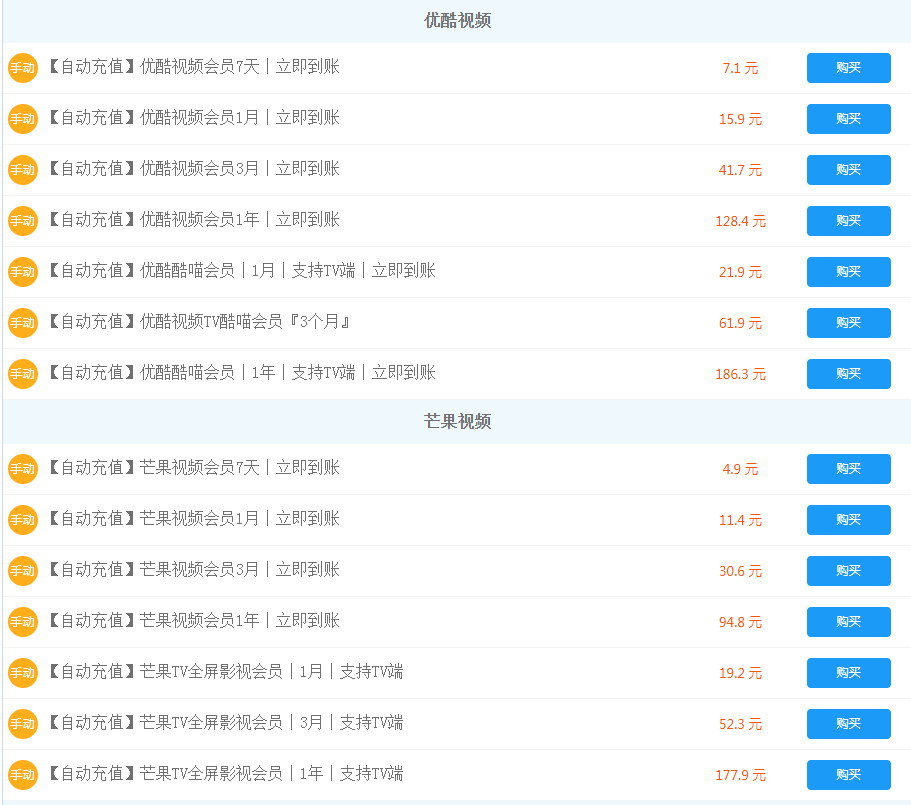Open the 优酷视频会员1年 product title
The height and width of the screenshot is (805, 911).
click(193, 220)
